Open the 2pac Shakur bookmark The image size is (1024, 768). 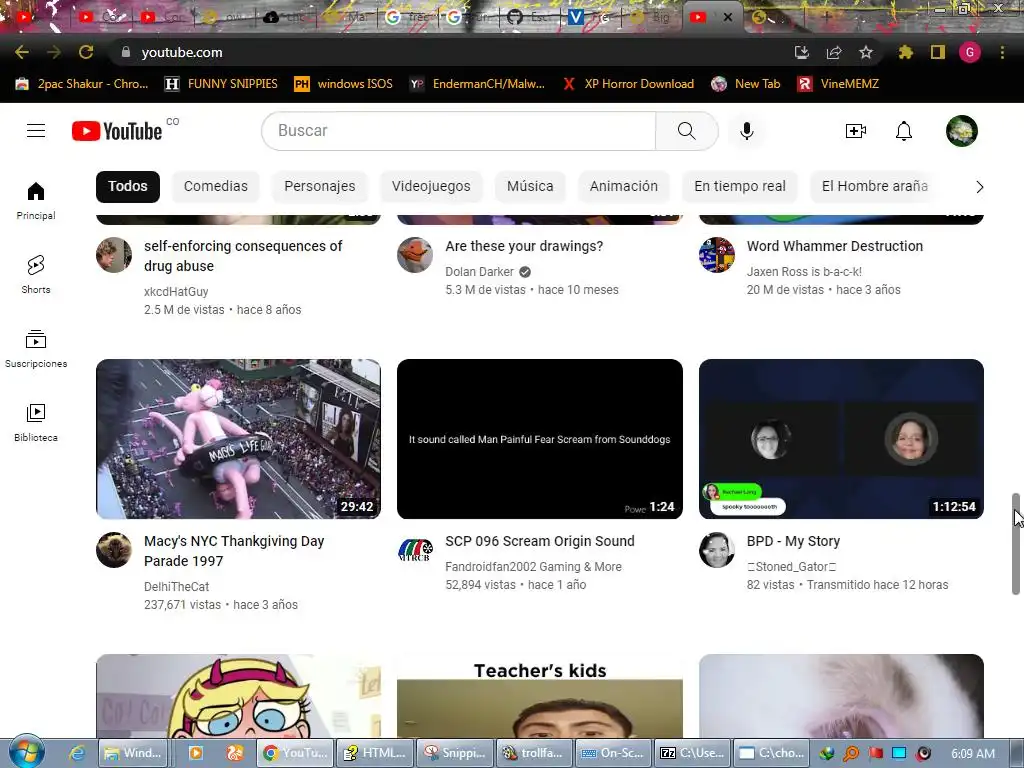tap(82, 84)
